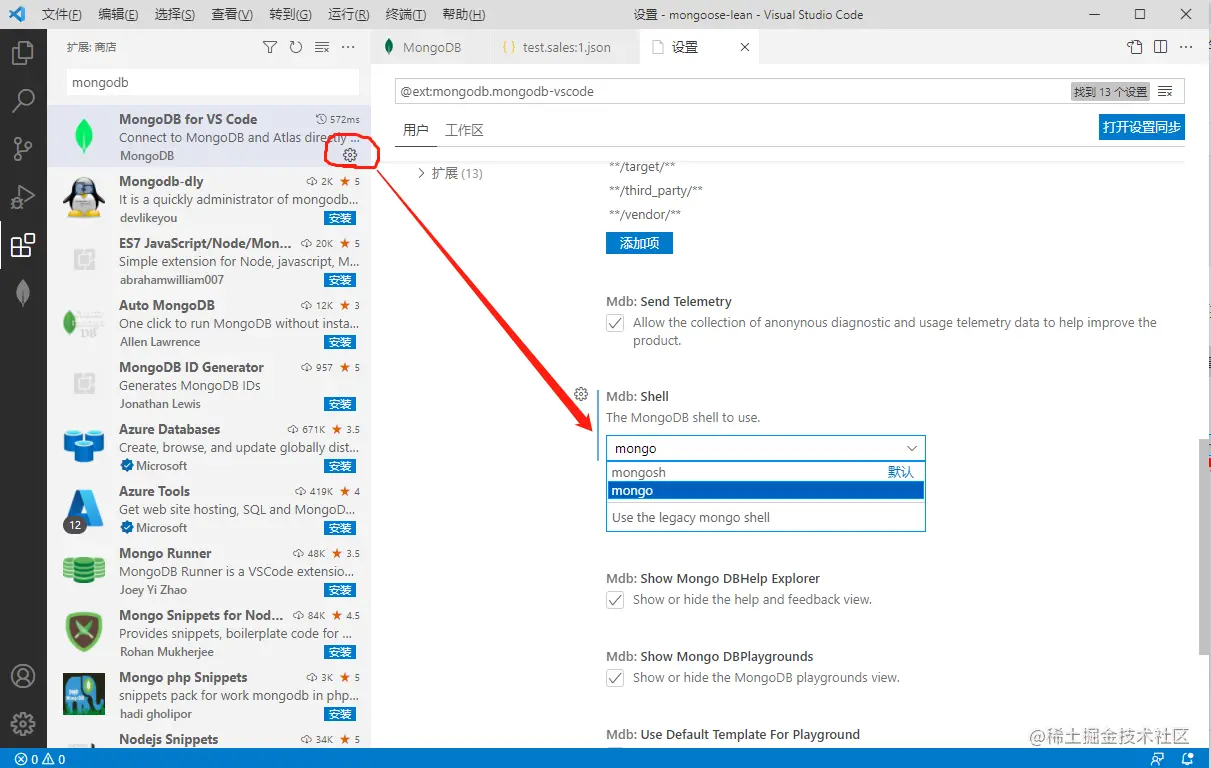
Task: Click the extensions search box with mongodb
Action: (212, 83)
